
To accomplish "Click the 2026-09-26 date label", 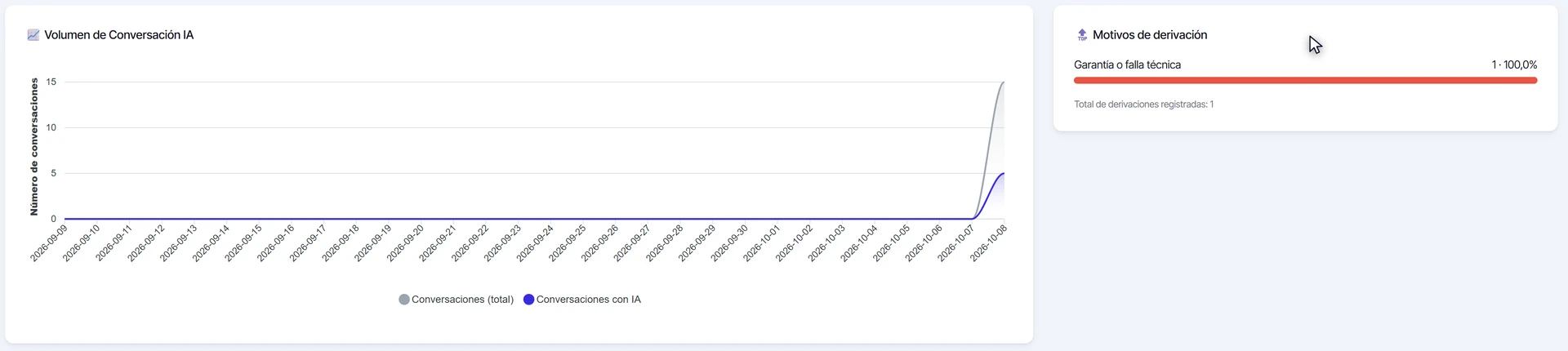I will point(600,243).
